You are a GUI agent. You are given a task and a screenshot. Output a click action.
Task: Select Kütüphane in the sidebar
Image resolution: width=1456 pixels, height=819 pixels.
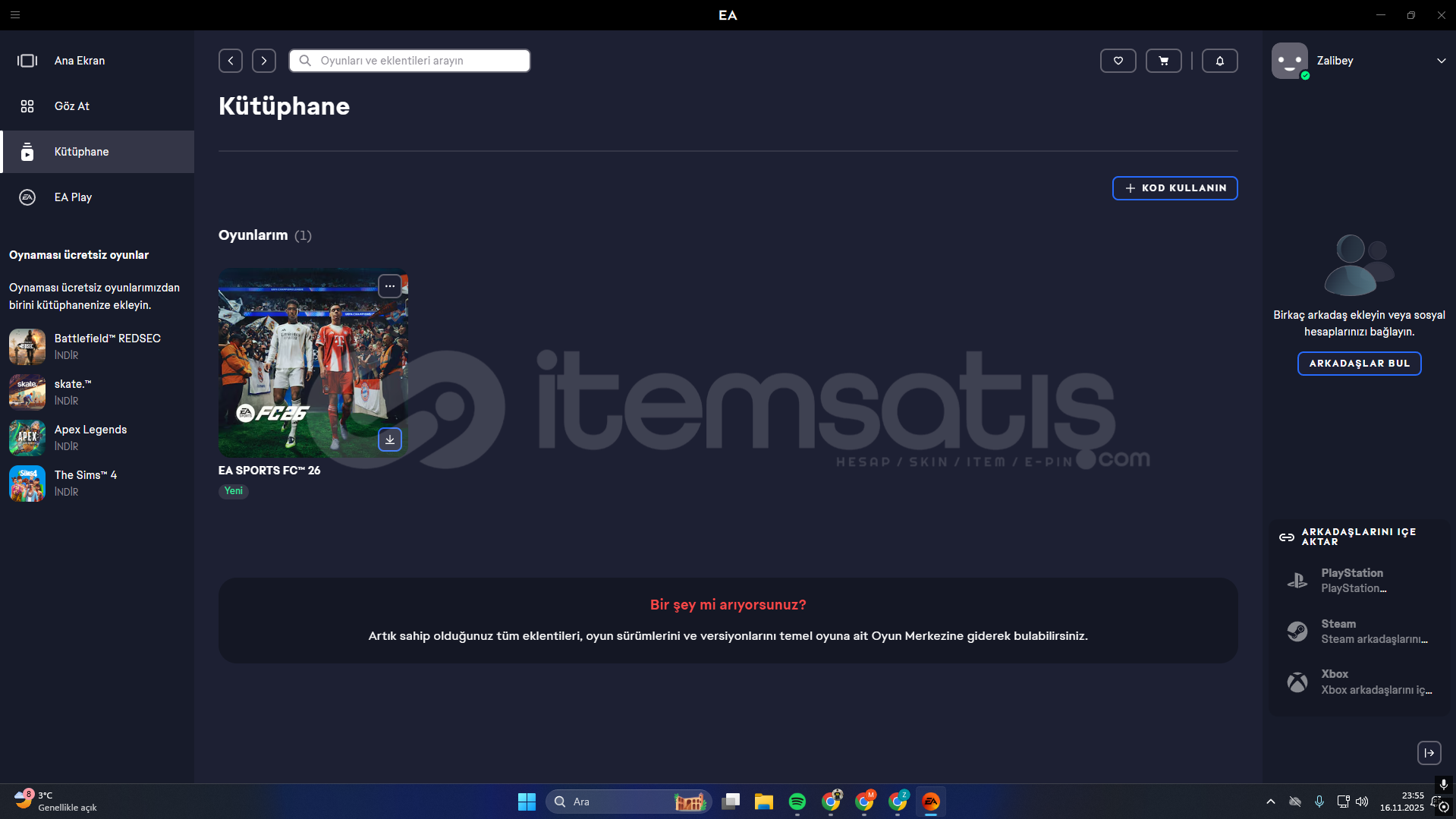point(97,152)
